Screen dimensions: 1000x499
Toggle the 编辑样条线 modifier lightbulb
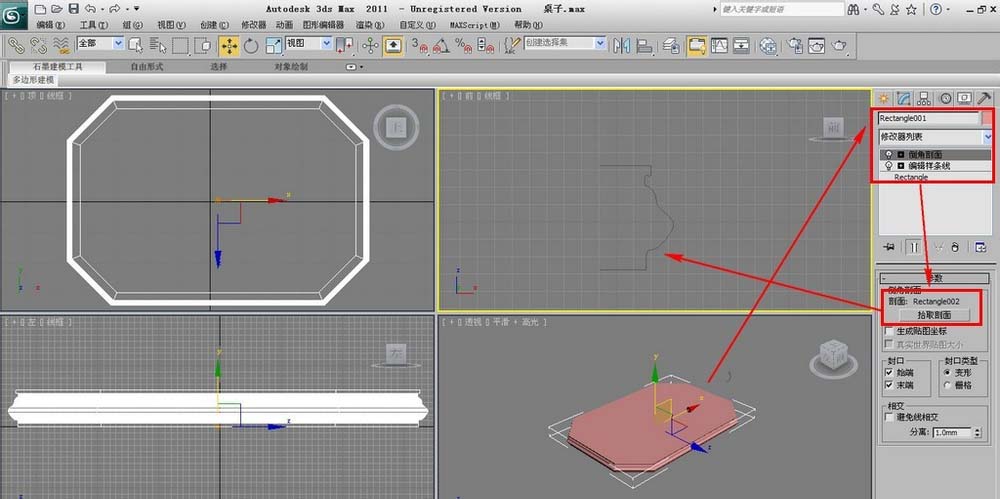point(887,165)
